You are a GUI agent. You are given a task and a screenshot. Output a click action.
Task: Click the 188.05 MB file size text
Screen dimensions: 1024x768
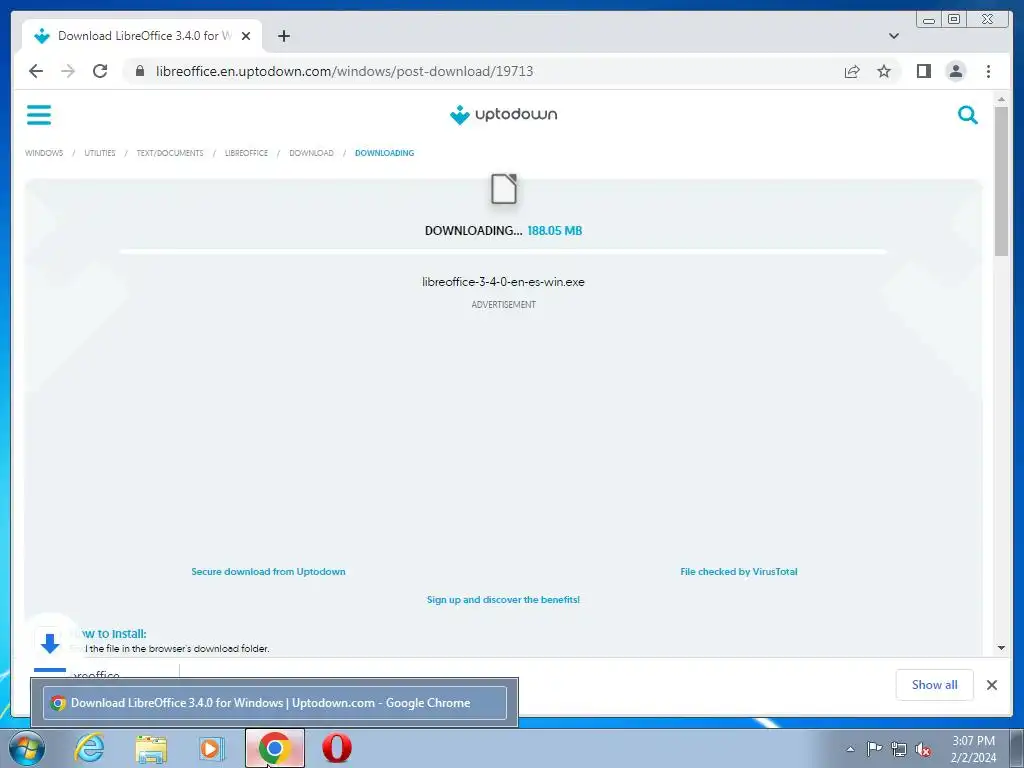[x=554, y=231]
